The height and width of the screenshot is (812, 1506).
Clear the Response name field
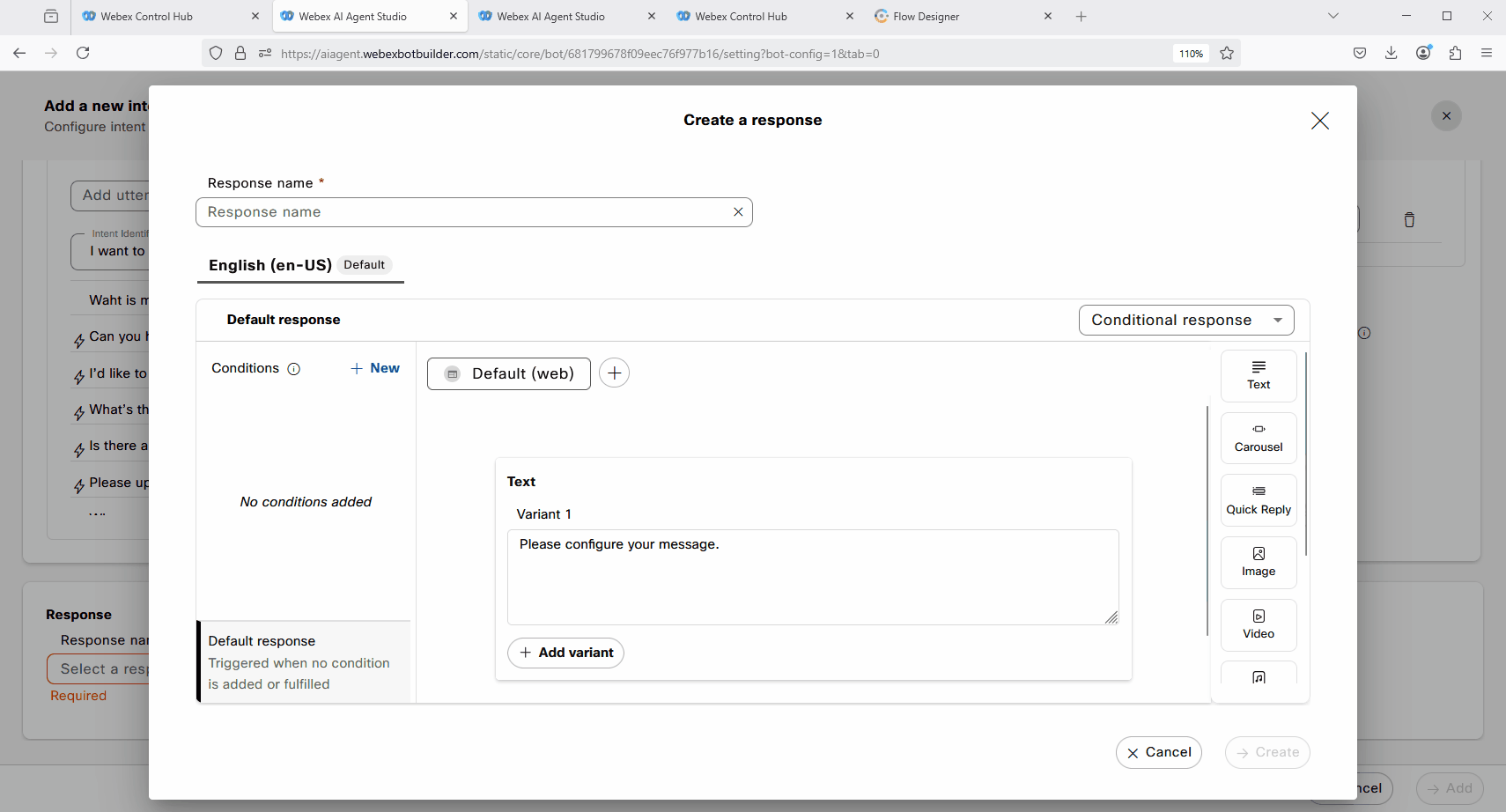coord(738,212)
